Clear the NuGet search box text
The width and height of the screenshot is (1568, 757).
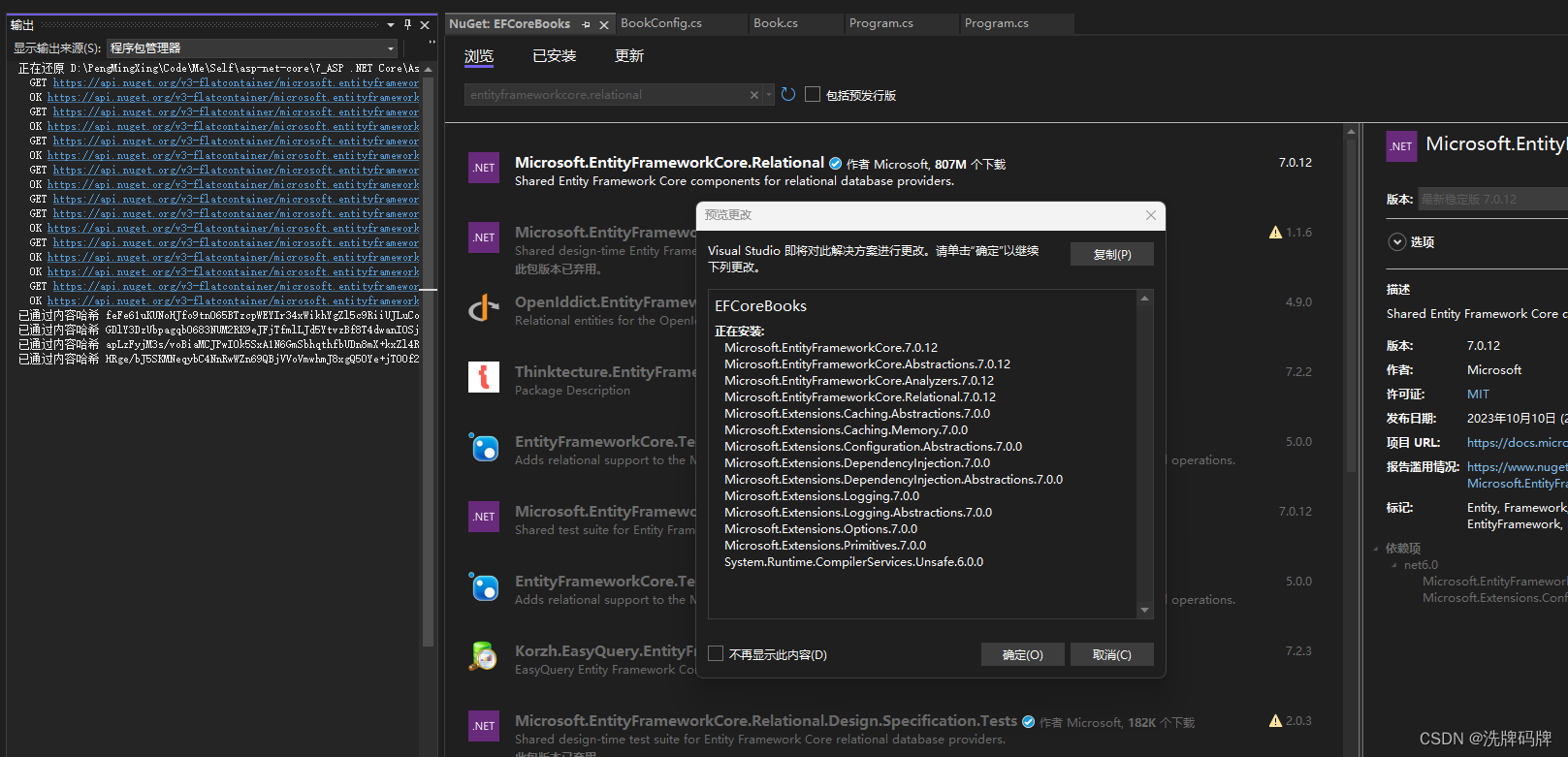pyautogui.click(x=754, y=95)
